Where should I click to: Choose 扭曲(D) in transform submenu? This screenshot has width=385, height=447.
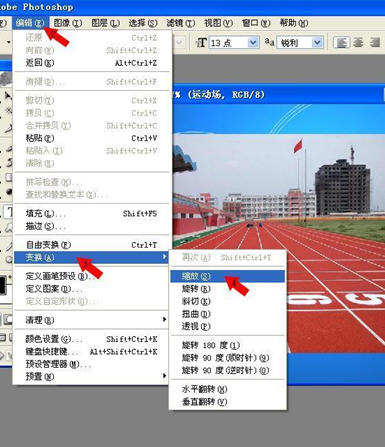tap(227, 314)
